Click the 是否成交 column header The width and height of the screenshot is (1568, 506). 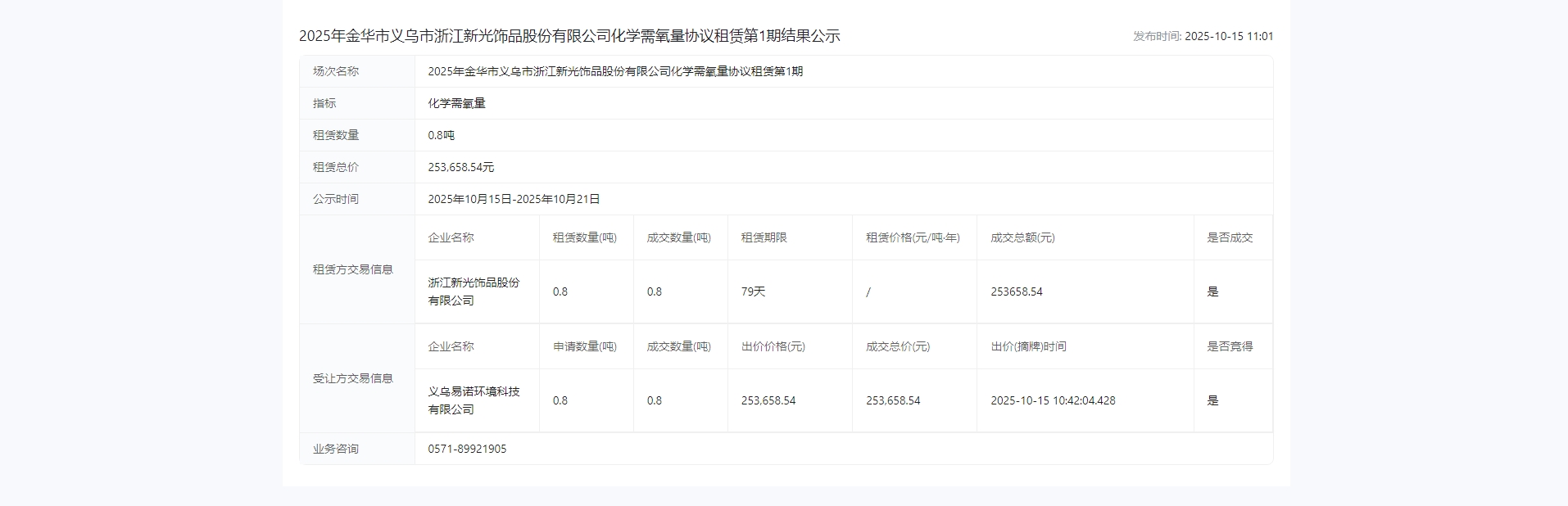[x=1229, y=237]
